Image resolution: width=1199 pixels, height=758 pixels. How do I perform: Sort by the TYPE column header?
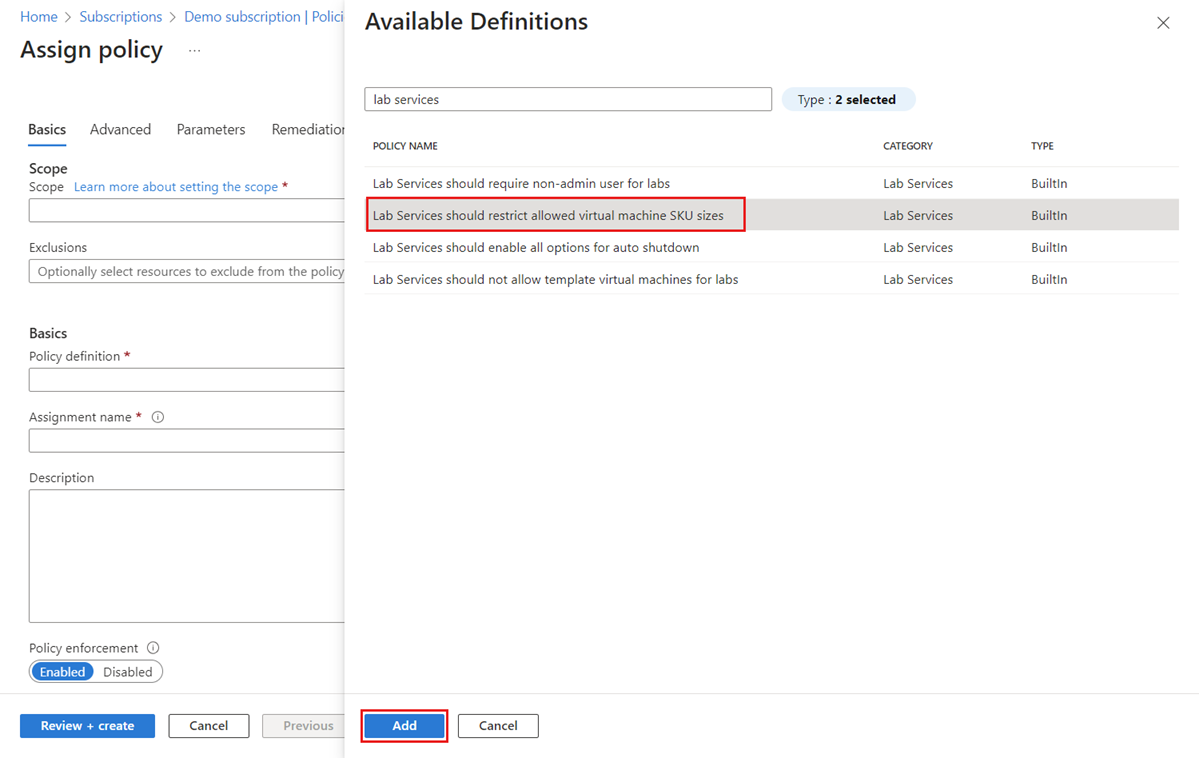point(1042,146)
